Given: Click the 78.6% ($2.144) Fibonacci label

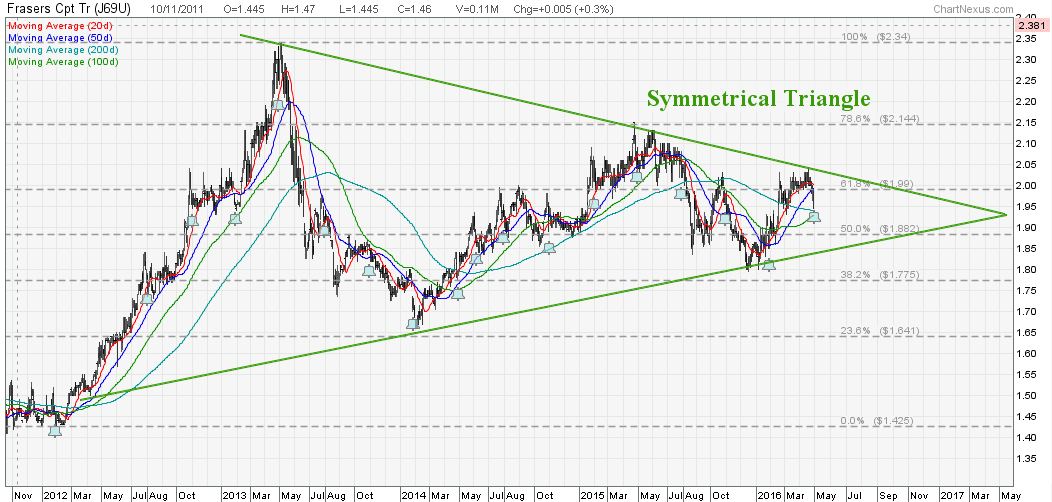Looking at the screenshot, I should point(879,118).
